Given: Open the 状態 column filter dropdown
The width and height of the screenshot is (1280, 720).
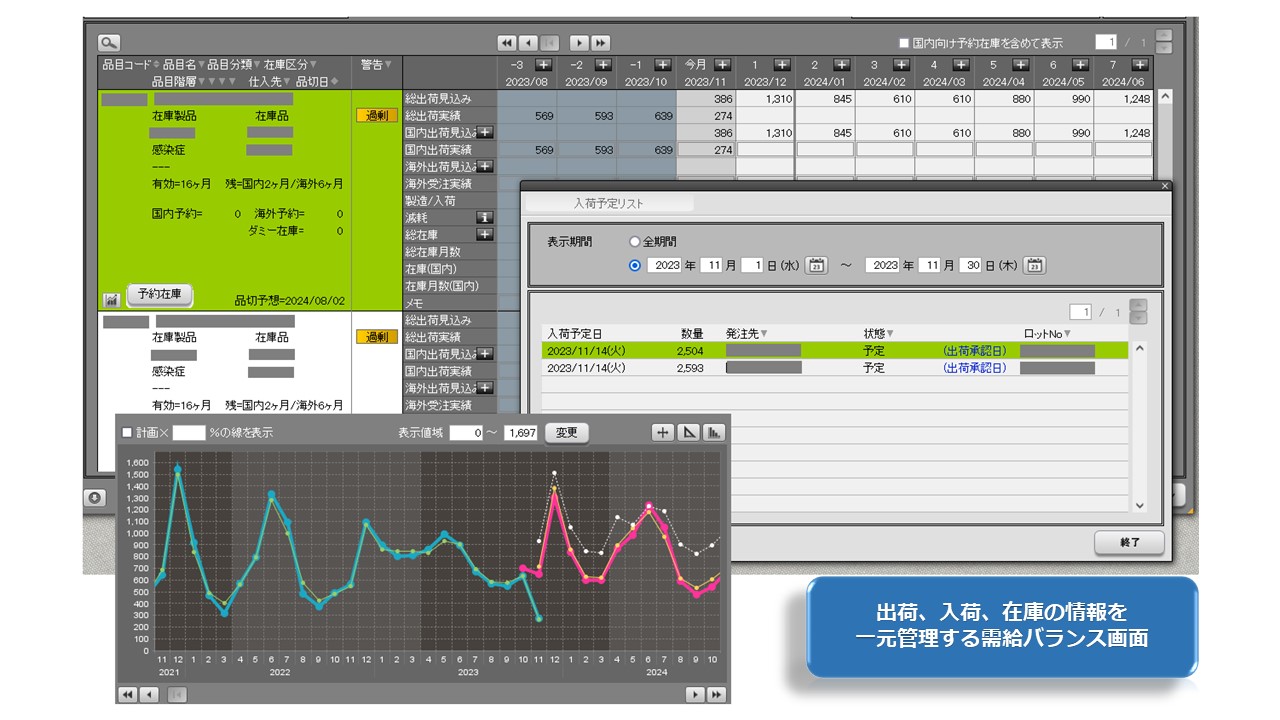Looking at the screenshot, I should pyautogui.click(x=890, y=333).
